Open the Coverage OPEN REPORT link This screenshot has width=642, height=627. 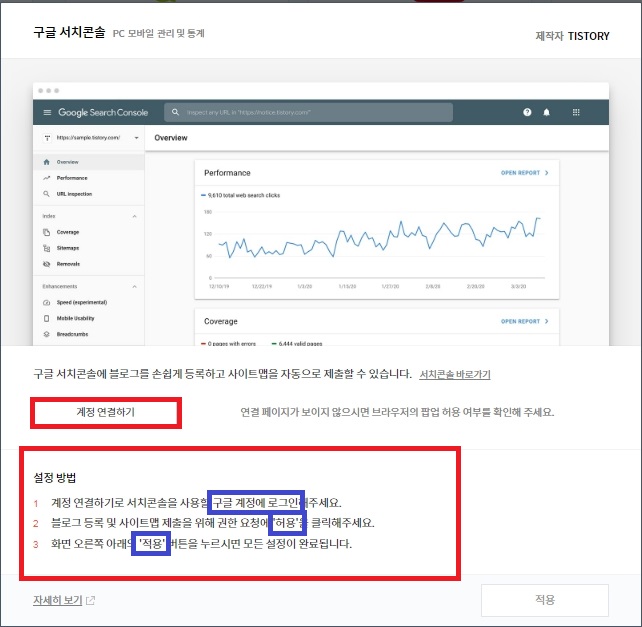pos(524,321)
